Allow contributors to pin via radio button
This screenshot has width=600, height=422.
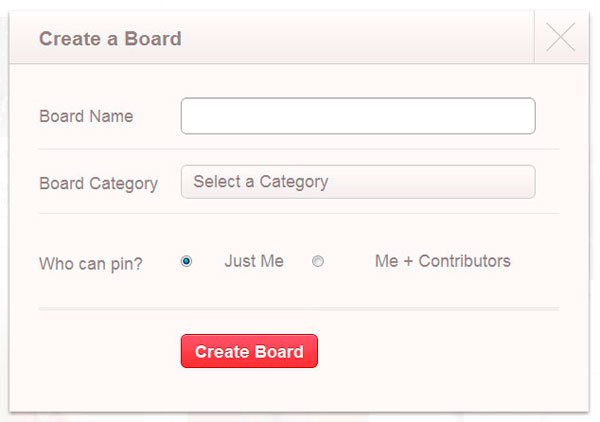(318, 262)
